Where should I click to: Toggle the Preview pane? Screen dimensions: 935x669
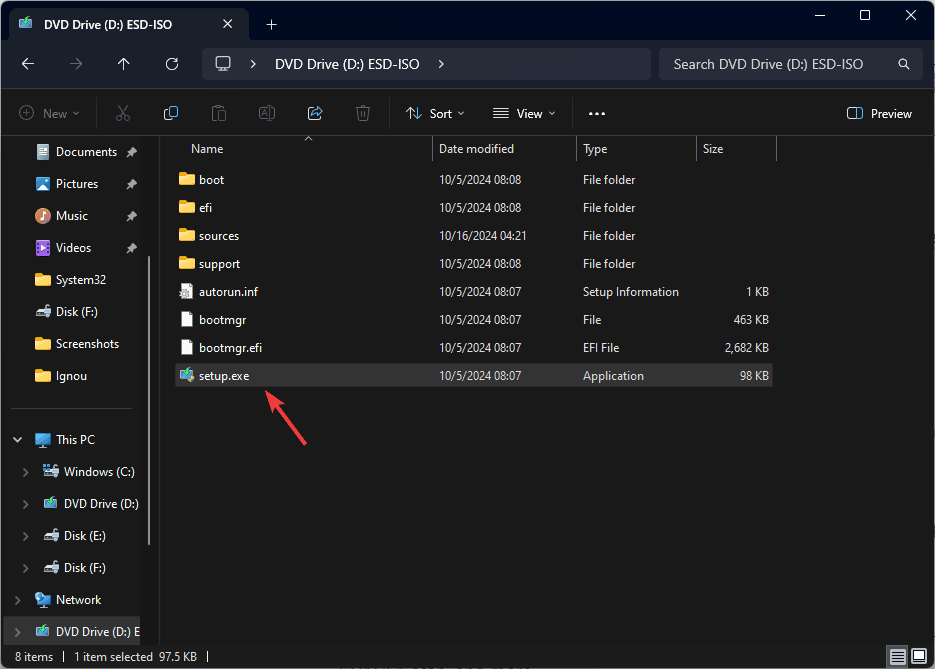tap(879, 114)
